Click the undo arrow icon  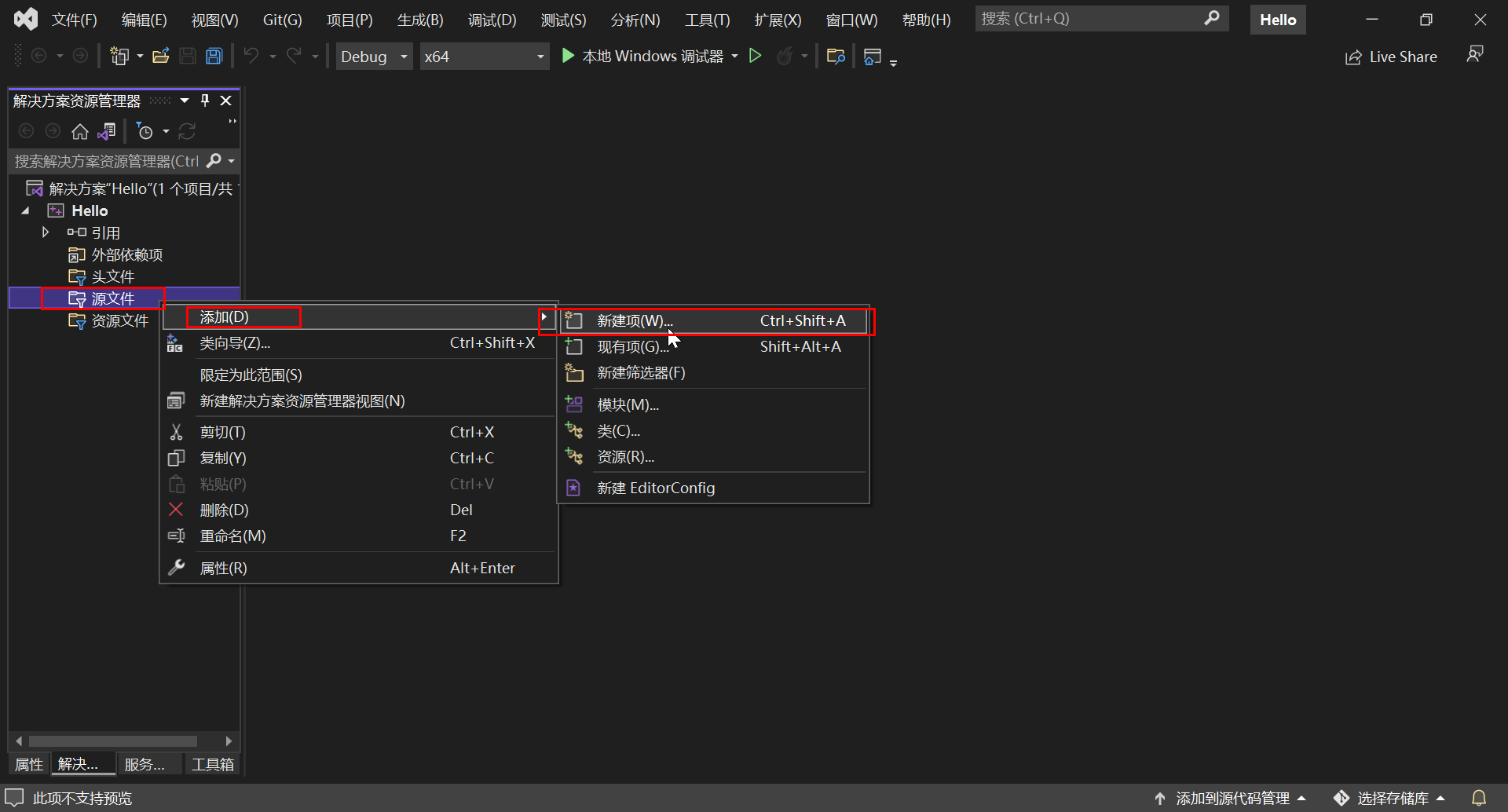pyautogui.click(x=251, y=56)
